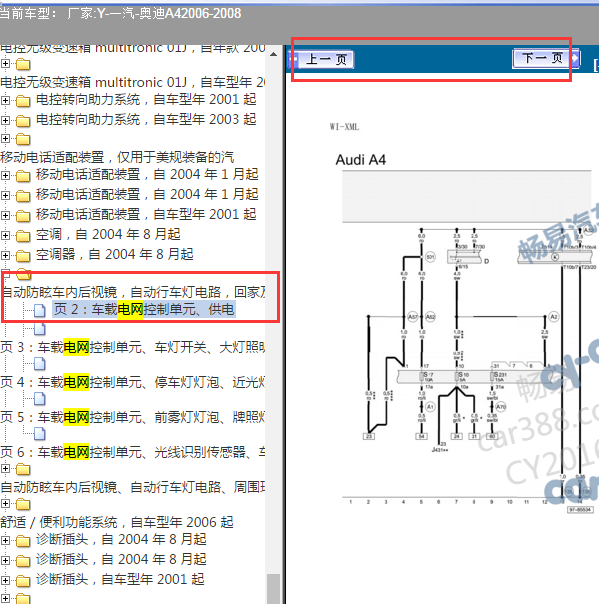599x604 pixels.
Task: Click Audi A4 title in diagram
Action: pyautogui.click(x=361, y=160)
